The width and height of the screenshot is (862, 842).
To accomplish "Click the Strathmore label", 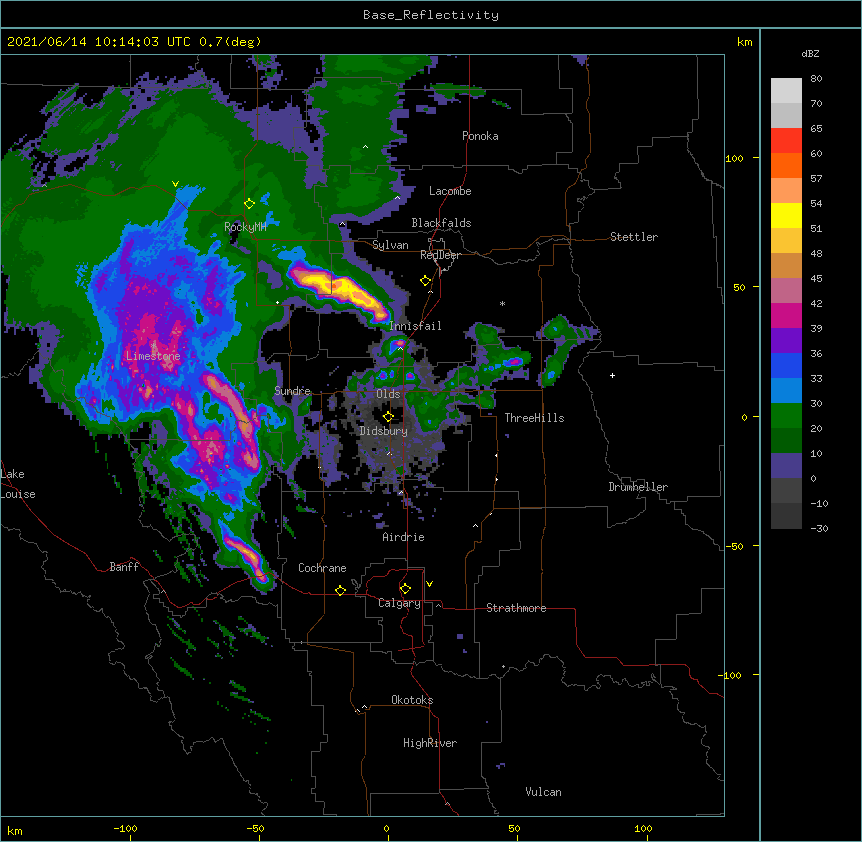I will point(516,608).
